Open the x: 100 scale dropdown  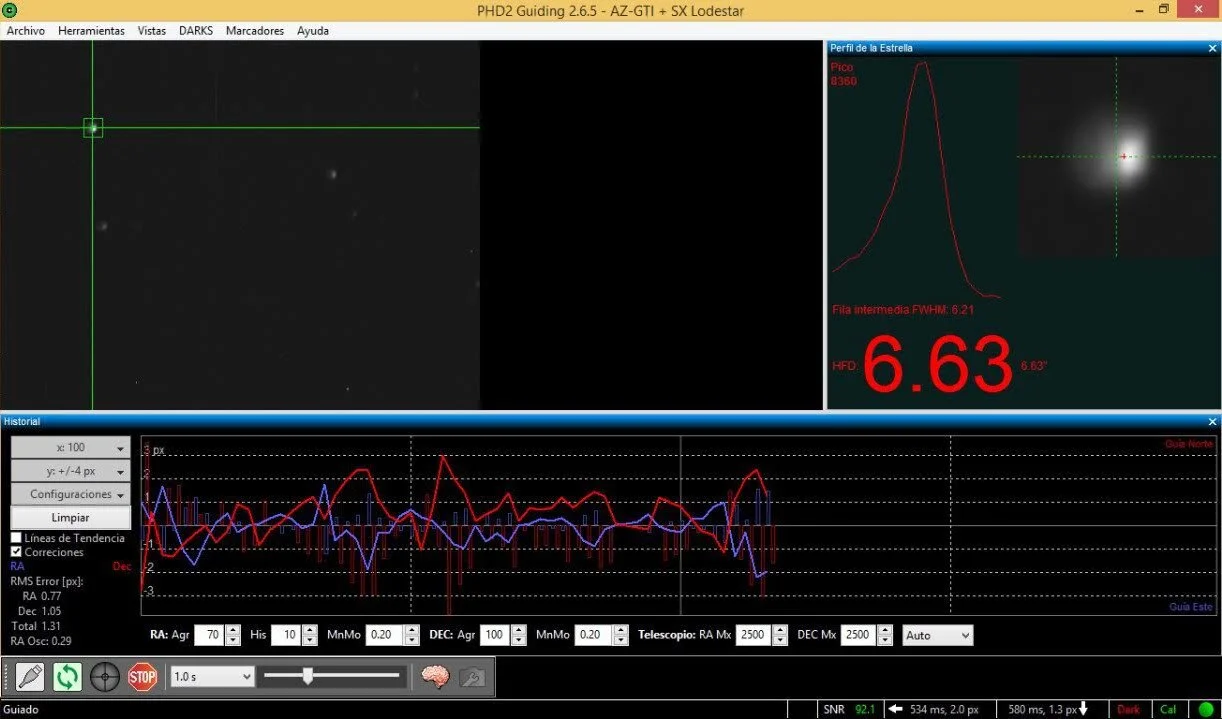71,447
